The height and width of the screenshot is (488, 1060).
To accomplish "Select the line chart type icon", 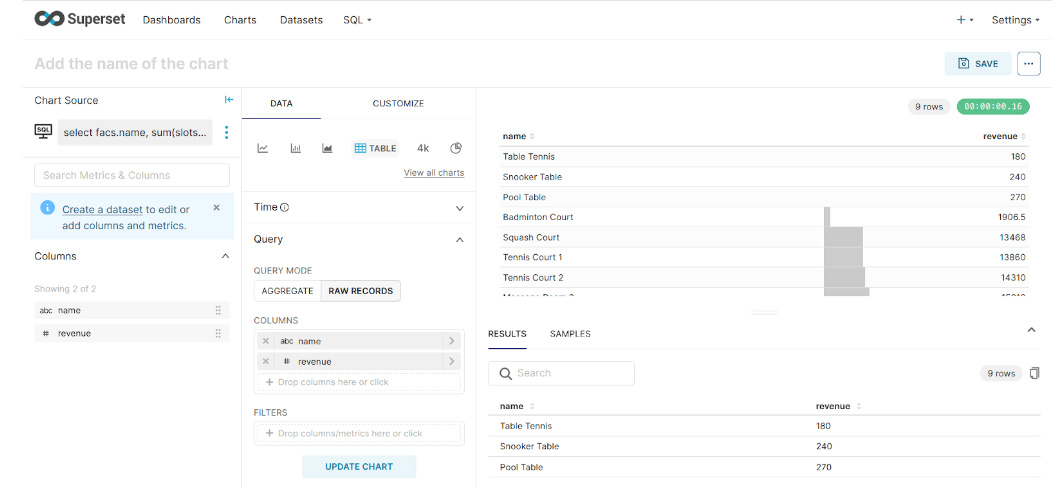I will (x=263, y=148).
